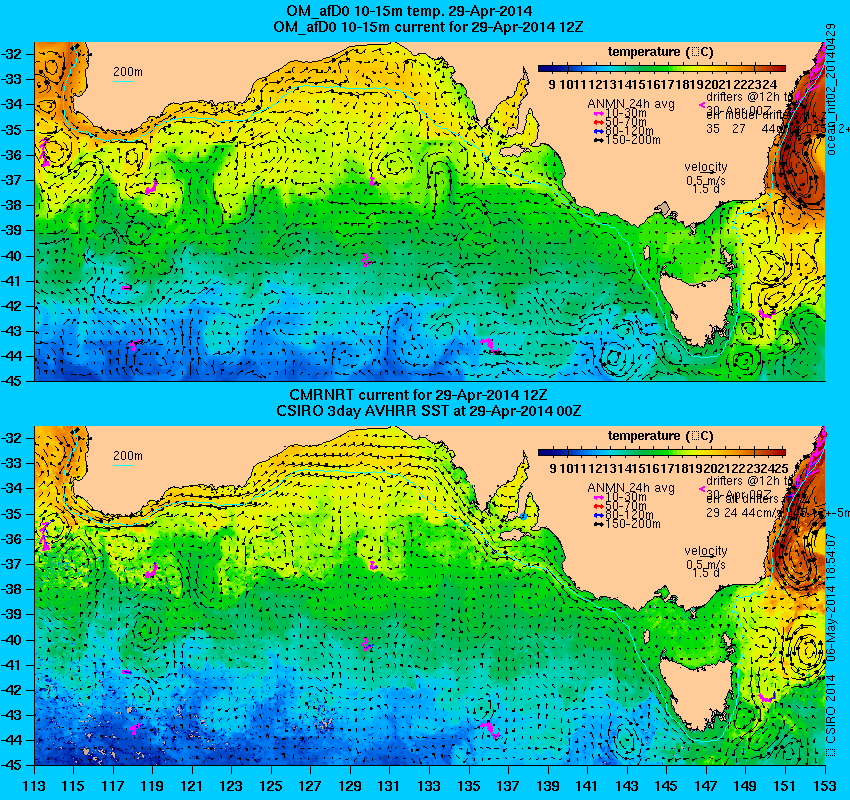Click latitude label '-32' on top panel axis
The image size is (850, 800).
(x=11, y=54)
